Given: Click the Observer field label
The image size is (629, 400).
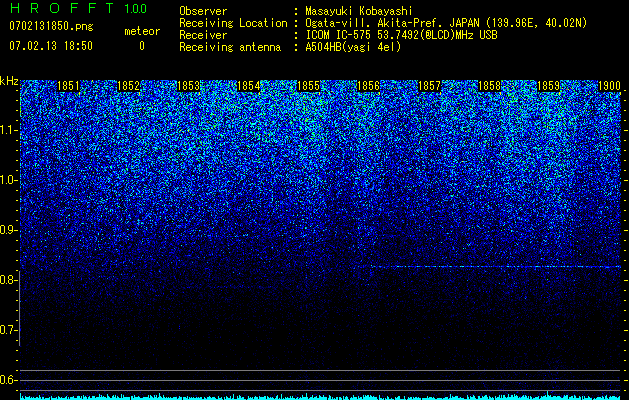Looking at the screenshot, I should tap(203, 11).
